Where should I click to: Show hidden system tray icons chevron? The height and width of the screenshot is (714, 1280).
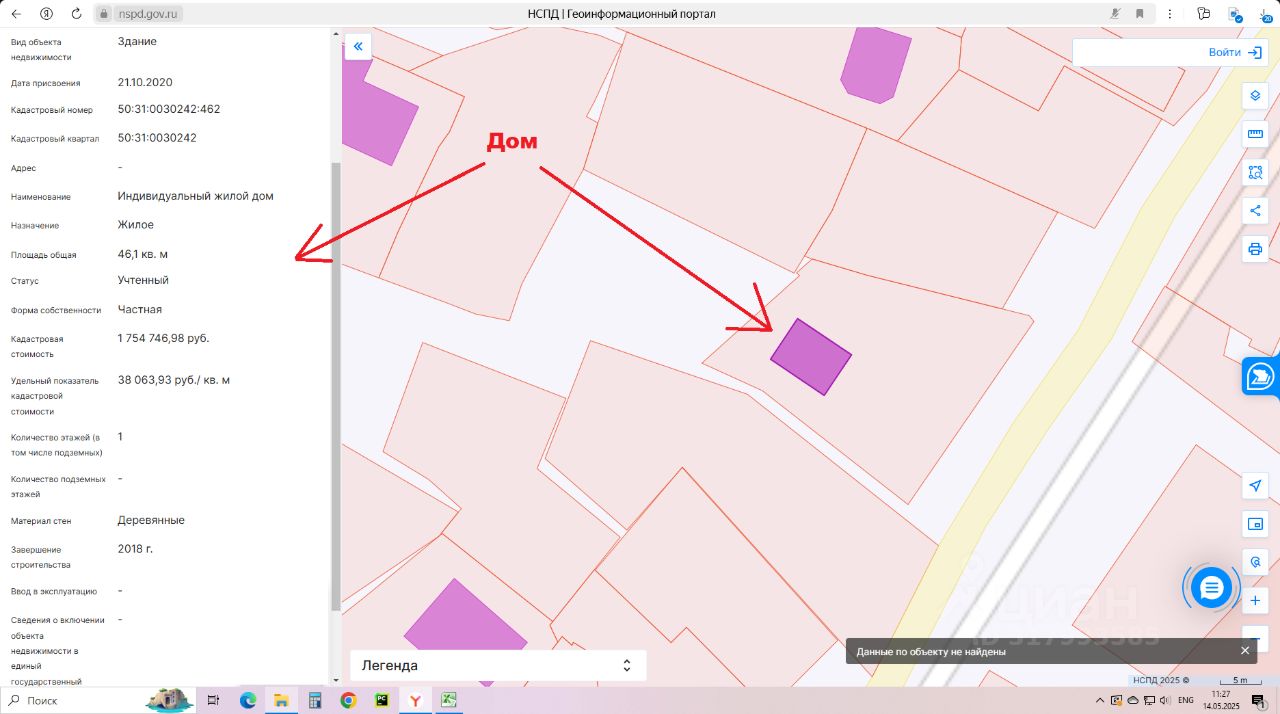click(x=1101, y=700)
